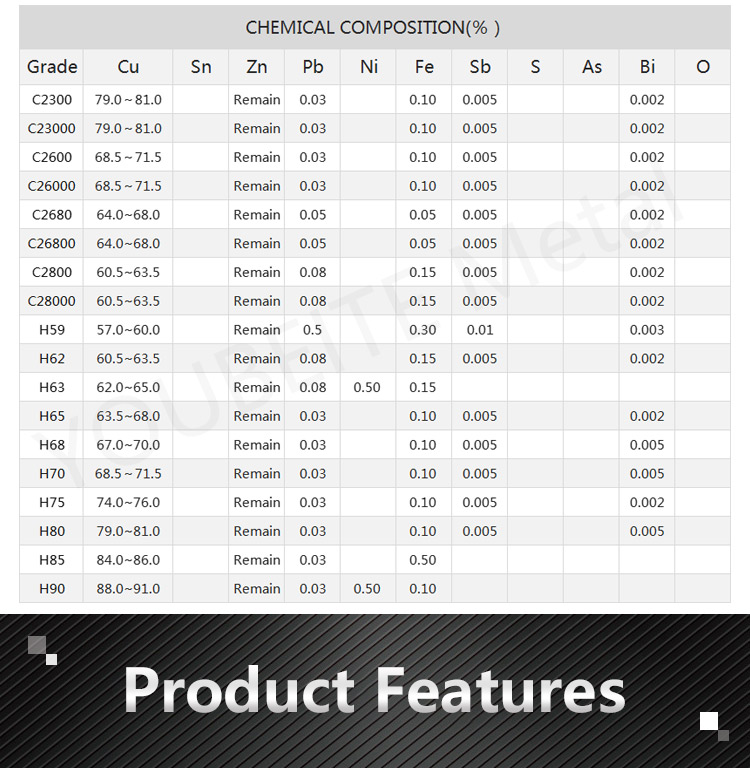Image resolution: width=750 pixels, height=768 pixels.
Task: Click the Cu value 74.0~76.0
Action: pyautogui.click(x=128, y=502)
